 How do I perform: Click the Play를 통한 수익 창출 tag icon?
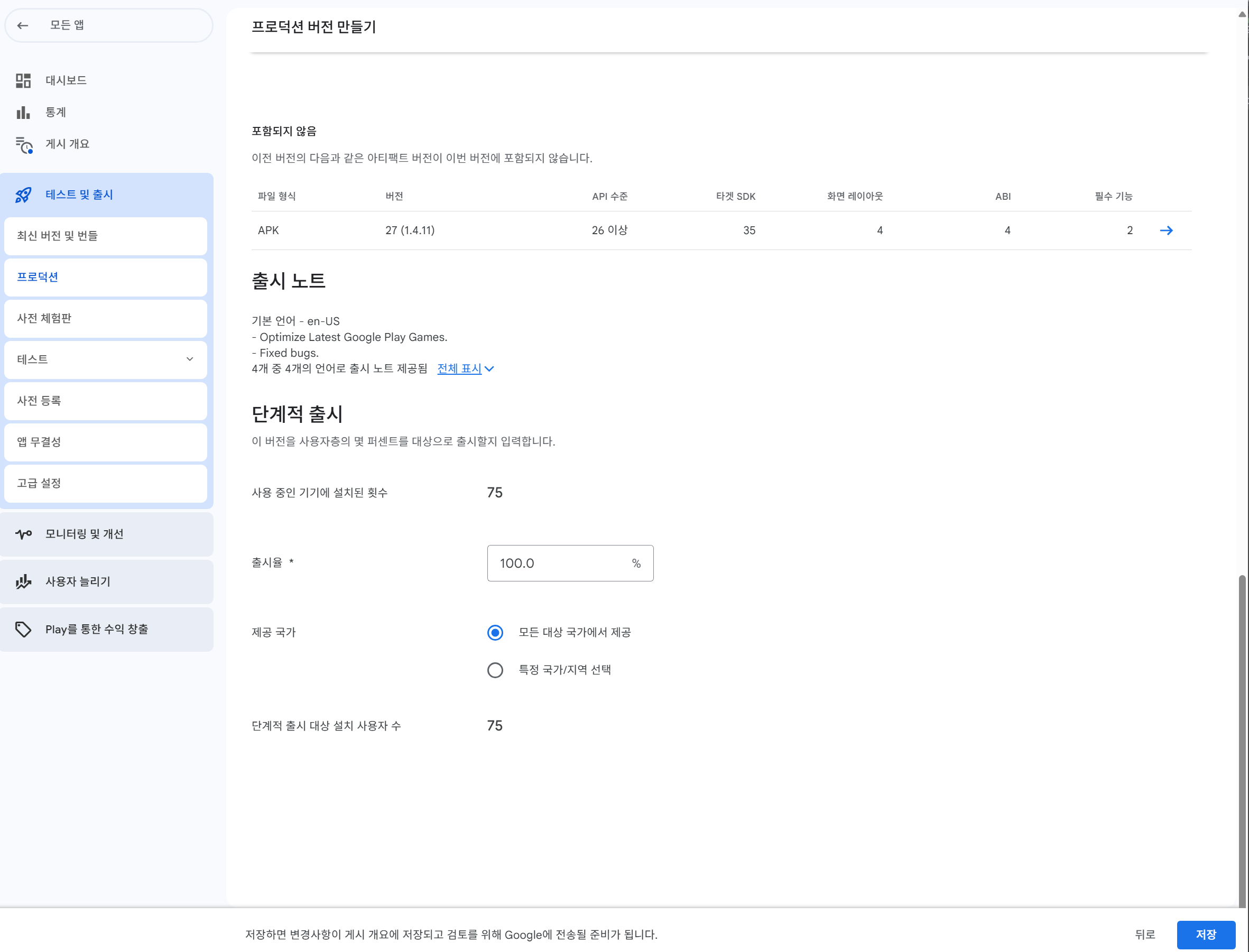tap(23, 629)
